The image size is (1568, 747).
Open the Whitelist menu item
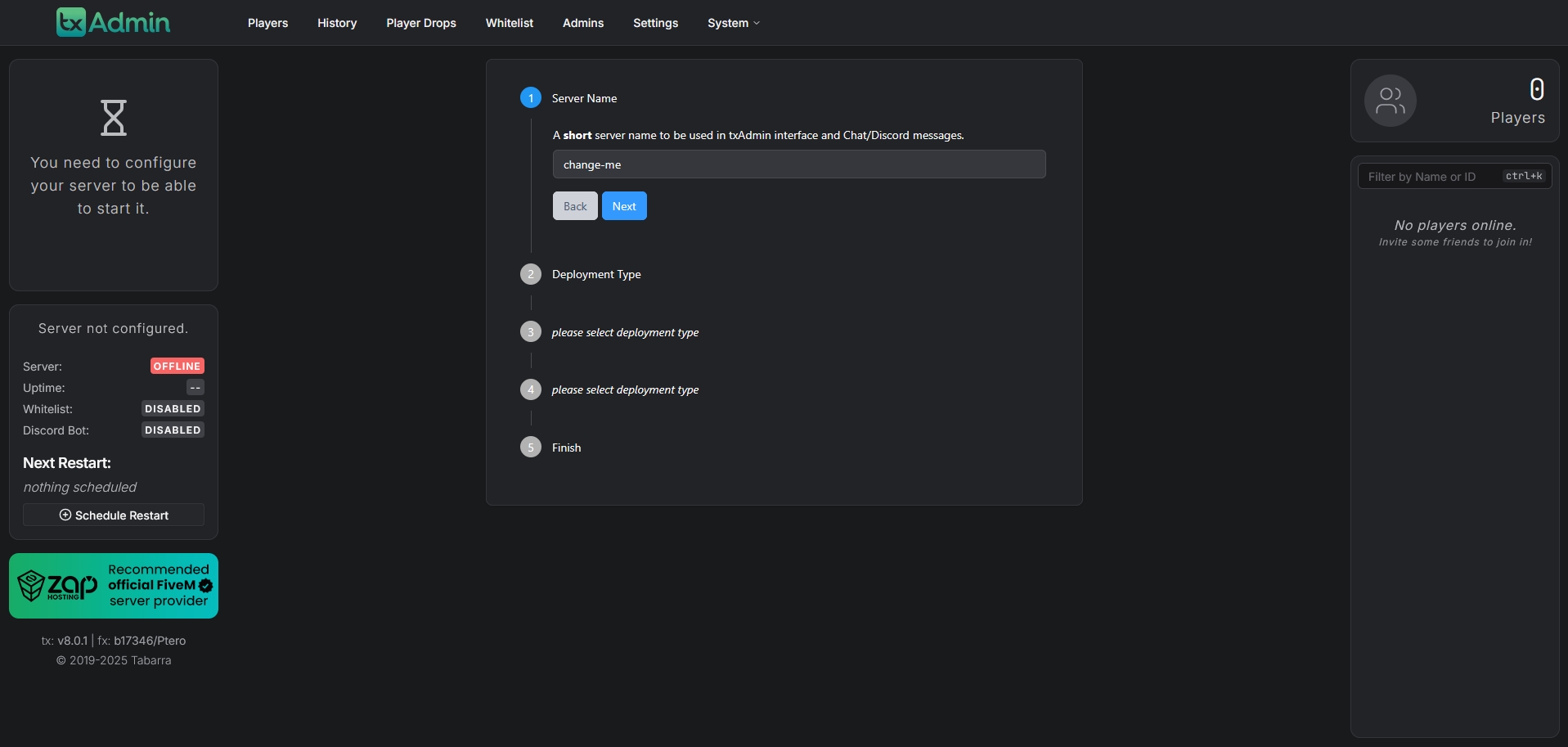(509, 23)
